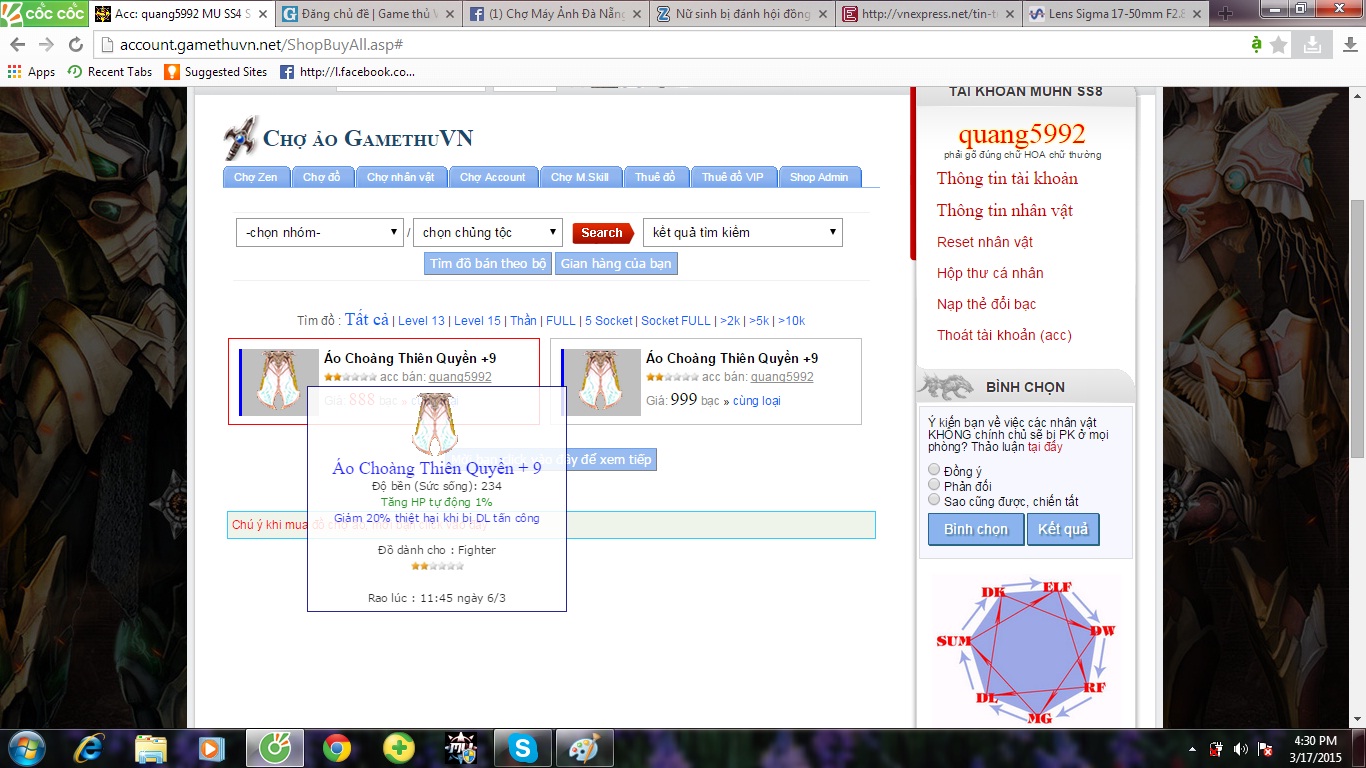Click the tại đây discussion link
The image size is (1366, 768).
1045,447
